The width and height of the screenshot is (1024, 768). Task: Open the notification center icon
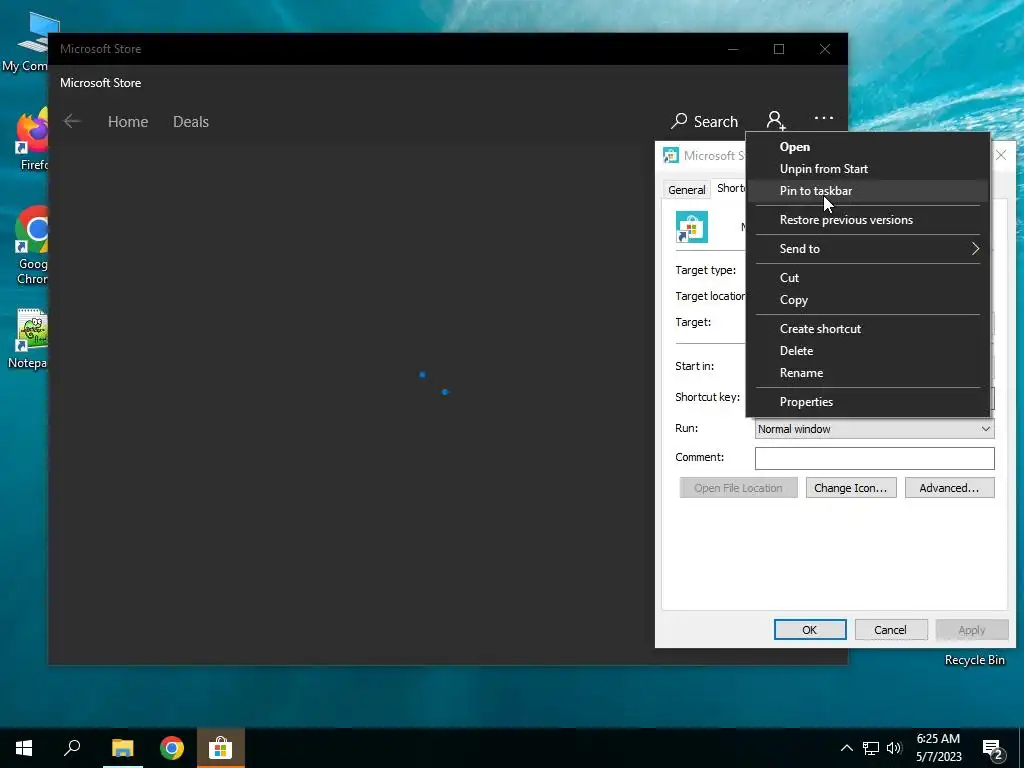[x=993, y=749]
